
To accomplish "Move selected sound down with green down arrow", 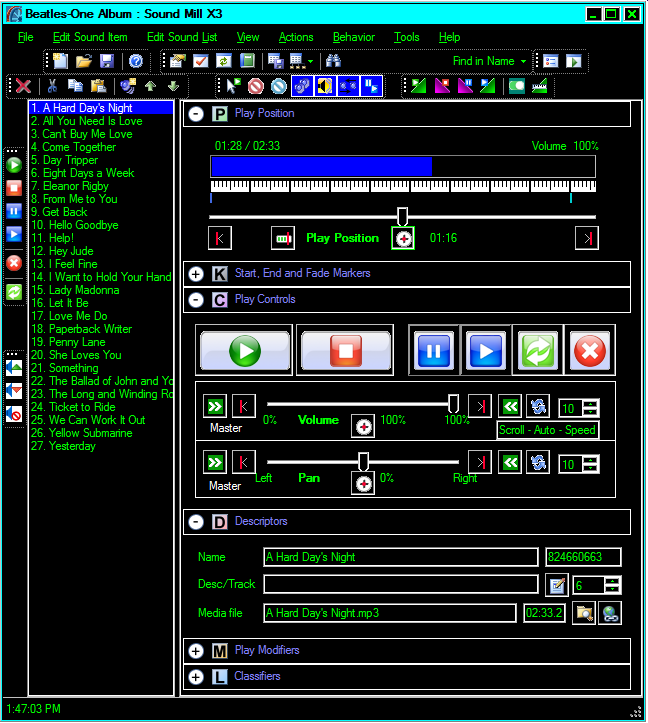I will [173, 86].
